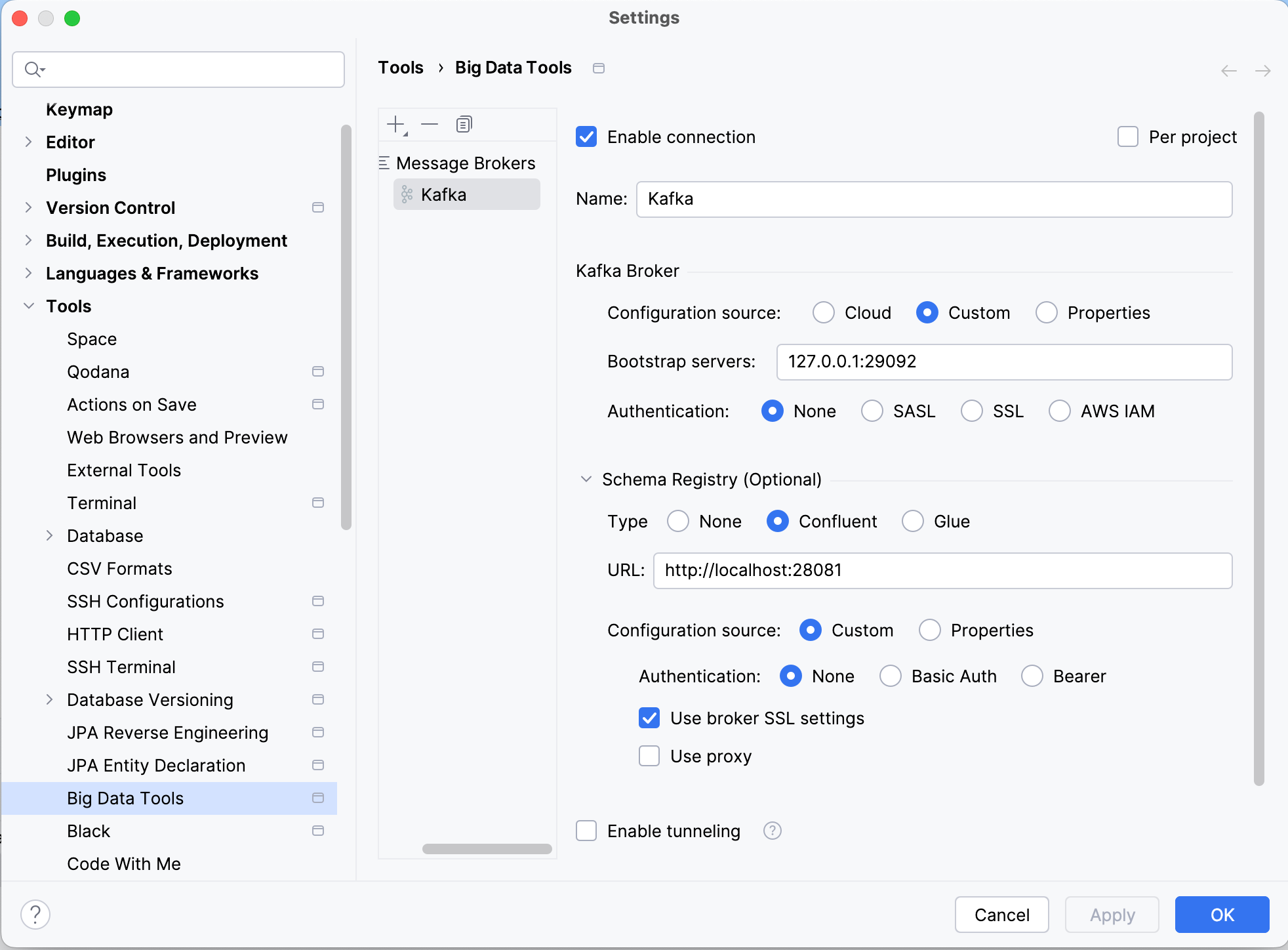The height and width of the screenshot is (950, 1288).
Task: Select SASL authentication radio button
Action: (x=872, y=411)
